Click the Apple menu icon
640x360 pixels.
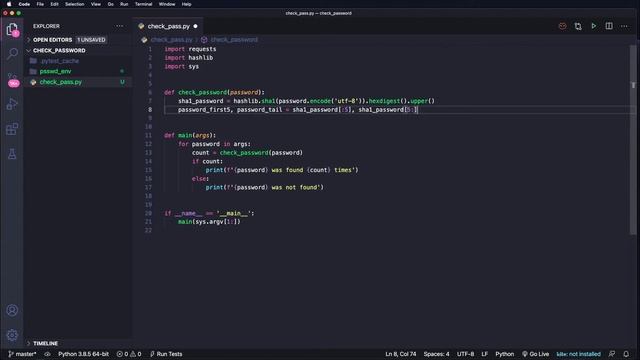(x=9, y=4)
